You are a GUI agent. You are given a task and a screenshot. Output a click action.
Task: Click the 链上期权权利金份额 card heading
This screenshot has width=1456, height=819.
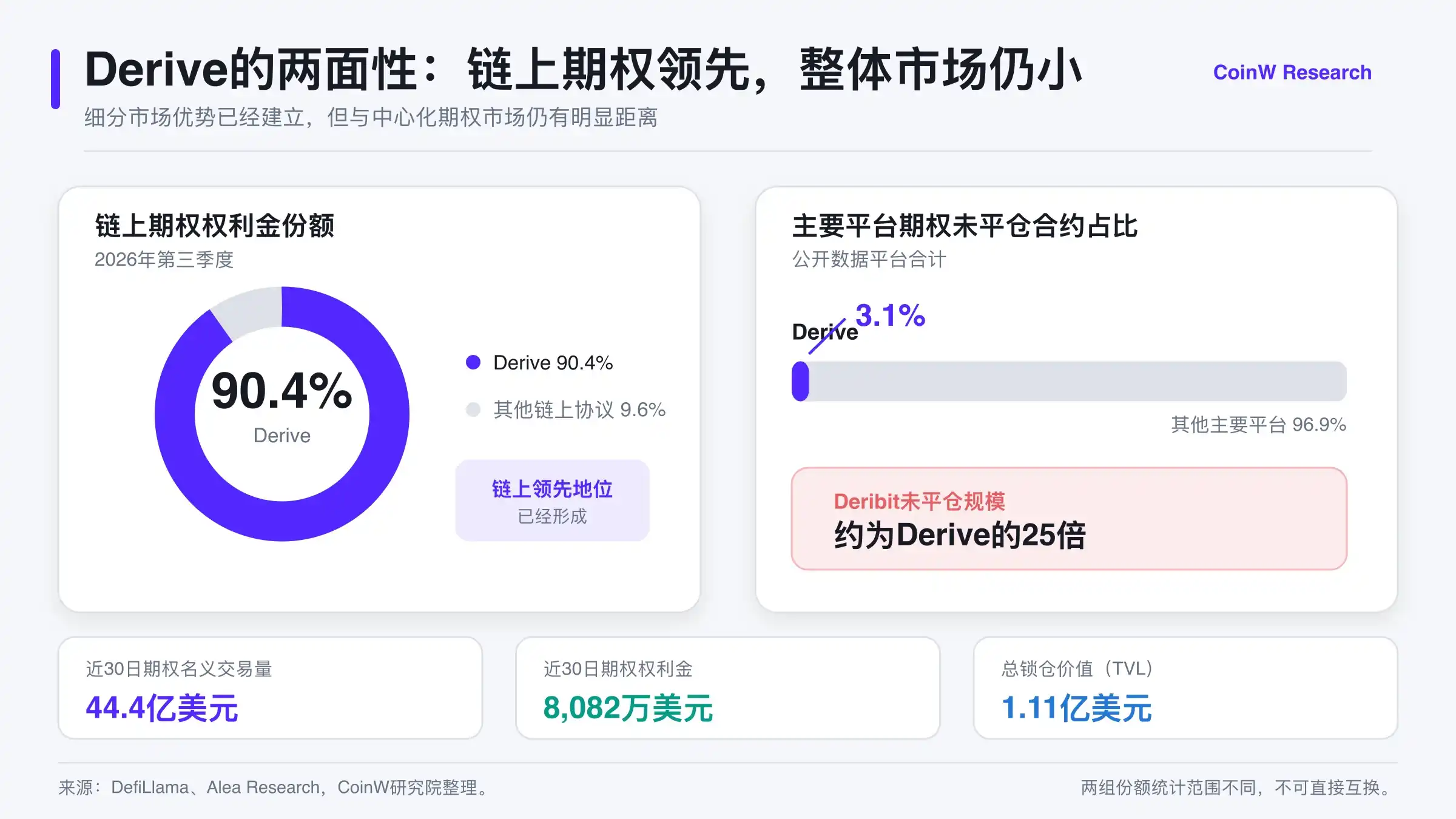[x=214, y=226]
